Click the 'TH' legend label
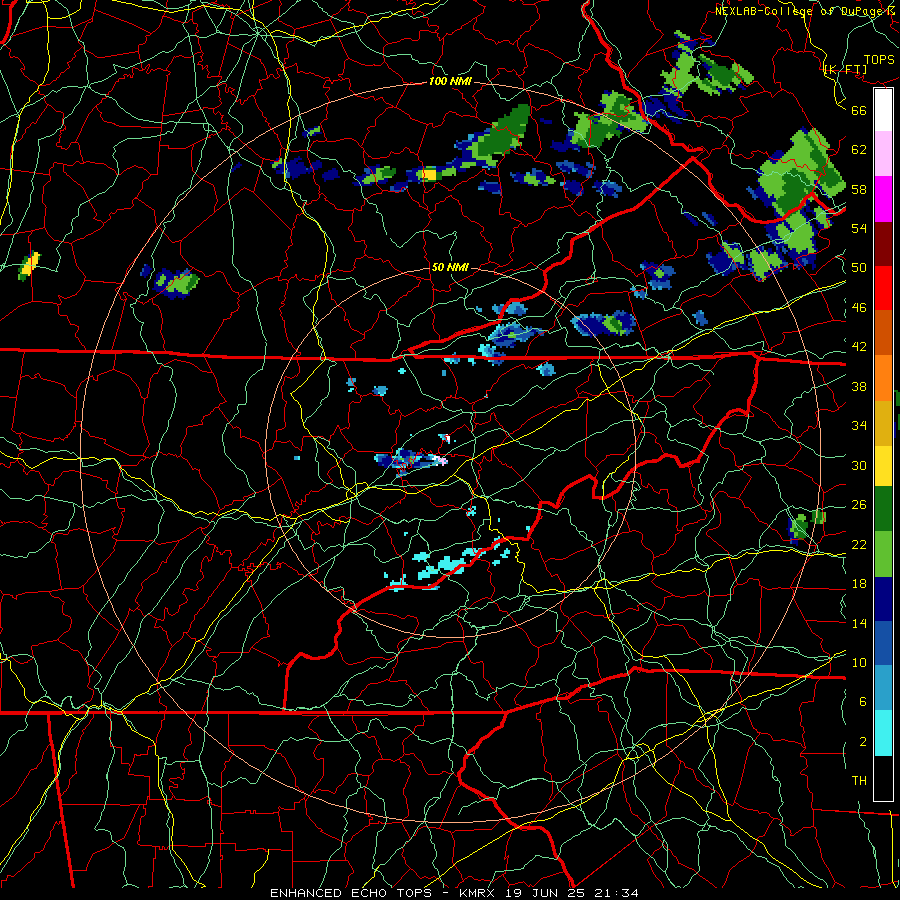 (x=859, y=781)
